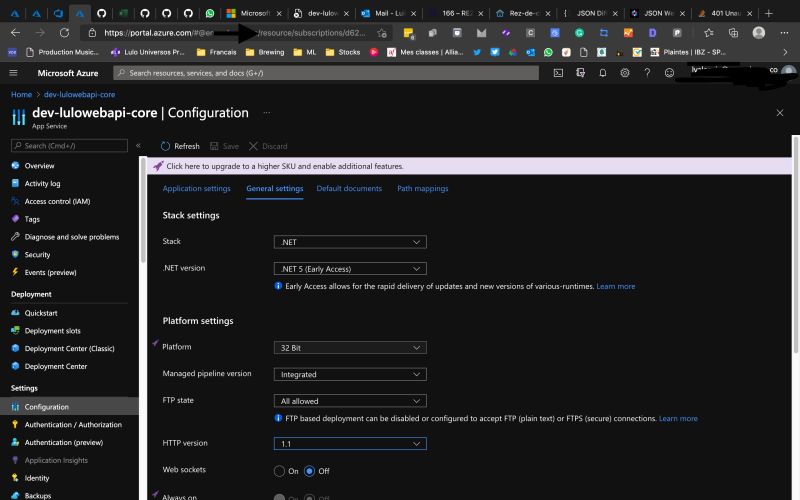Open the Managed pipeline version dropdown
800x500 pixels.
(350, 374)
